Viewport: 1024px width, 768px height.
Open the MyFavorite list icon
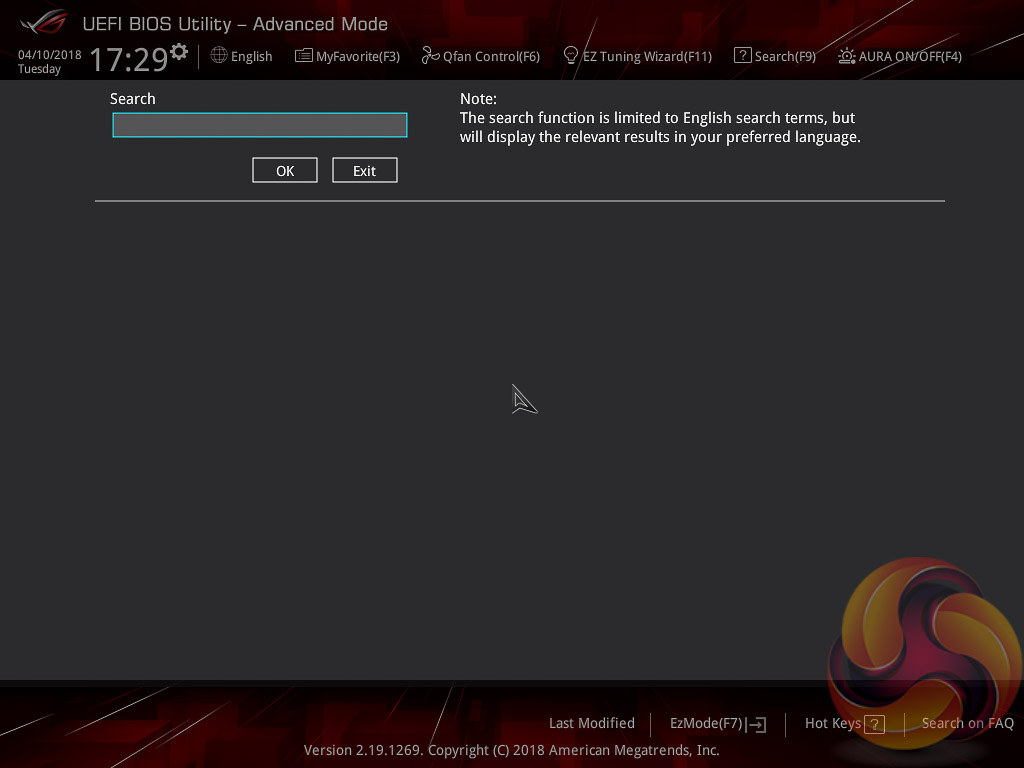(x=304, y=56)
